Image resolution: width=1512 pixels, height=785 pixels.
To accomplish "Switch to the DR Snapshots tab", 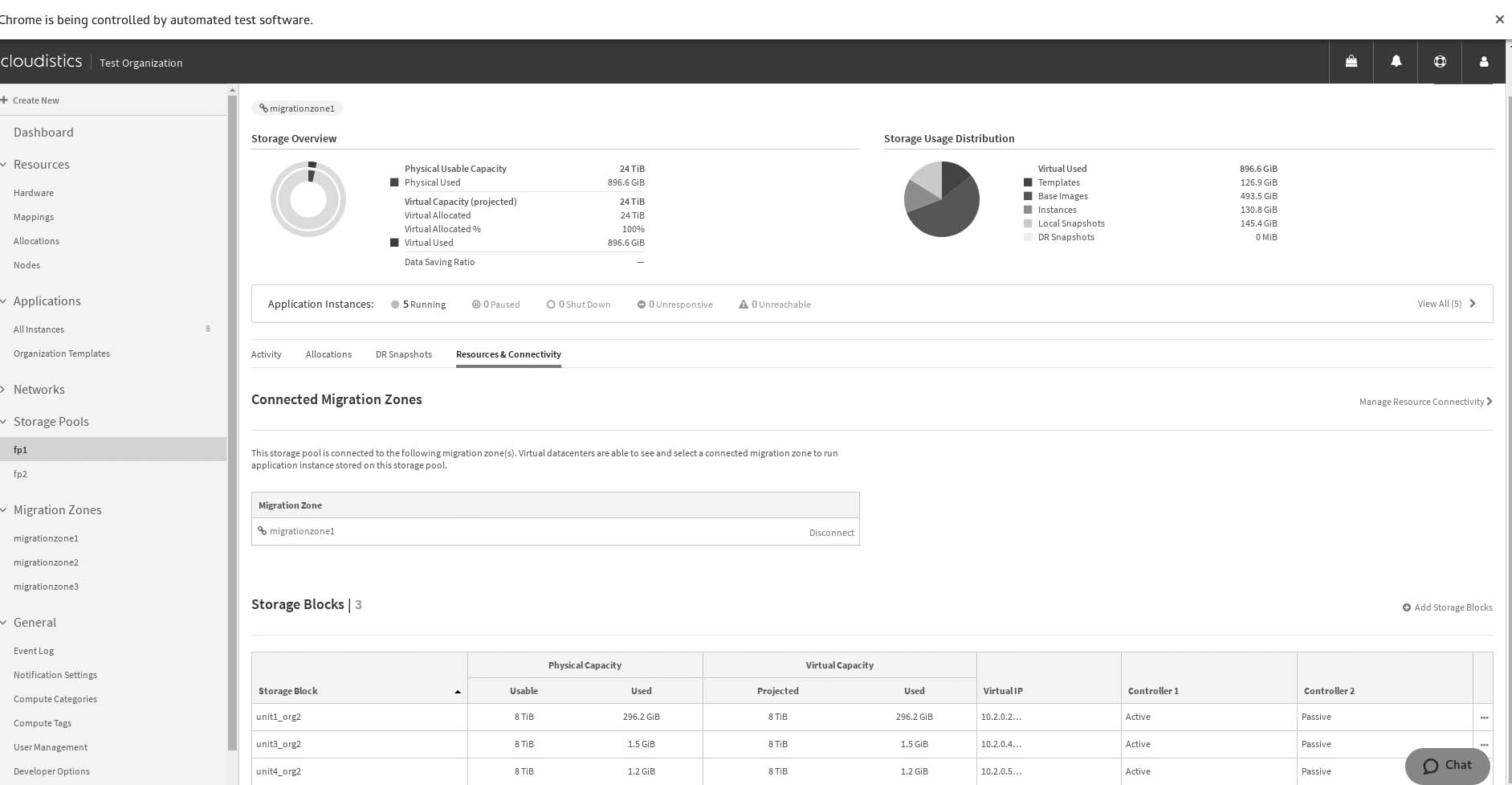I will click(403, 354).
